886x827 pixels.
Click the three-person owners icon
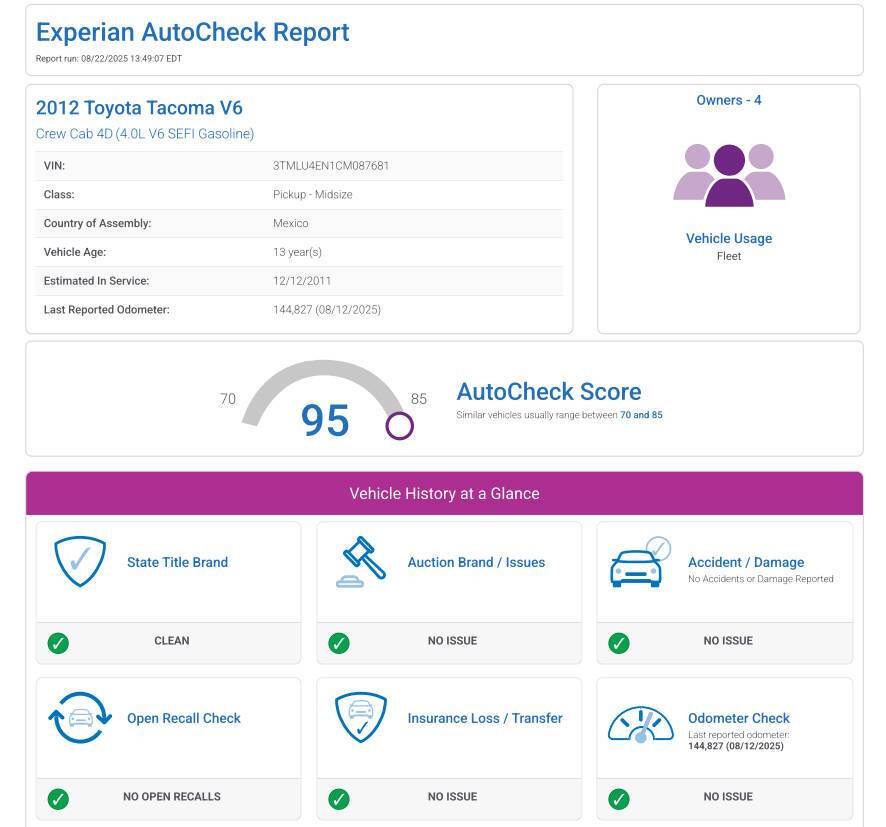[729, 175]
